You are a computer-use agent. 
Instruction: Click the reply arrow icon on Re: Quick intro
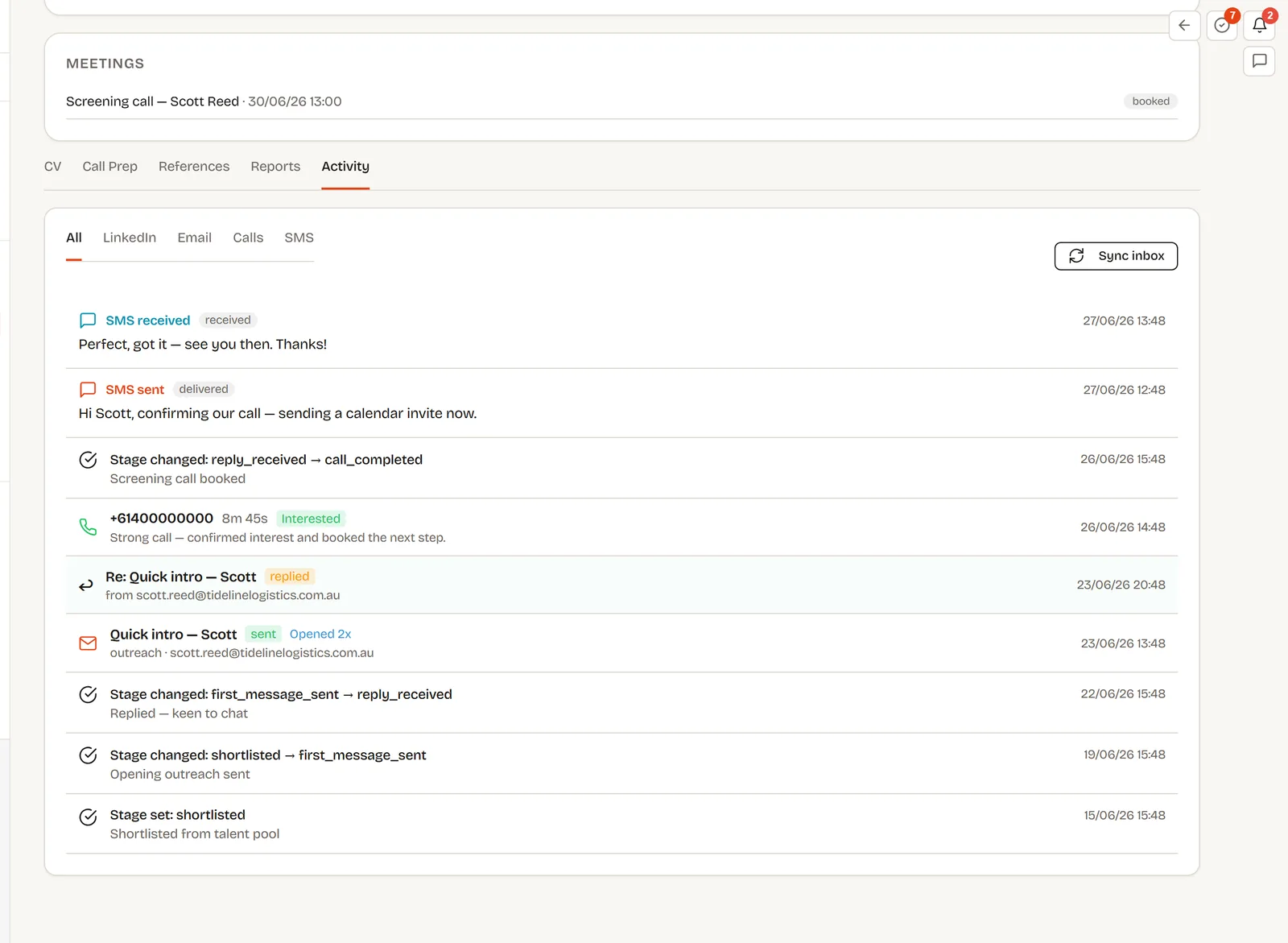(86, 585)
